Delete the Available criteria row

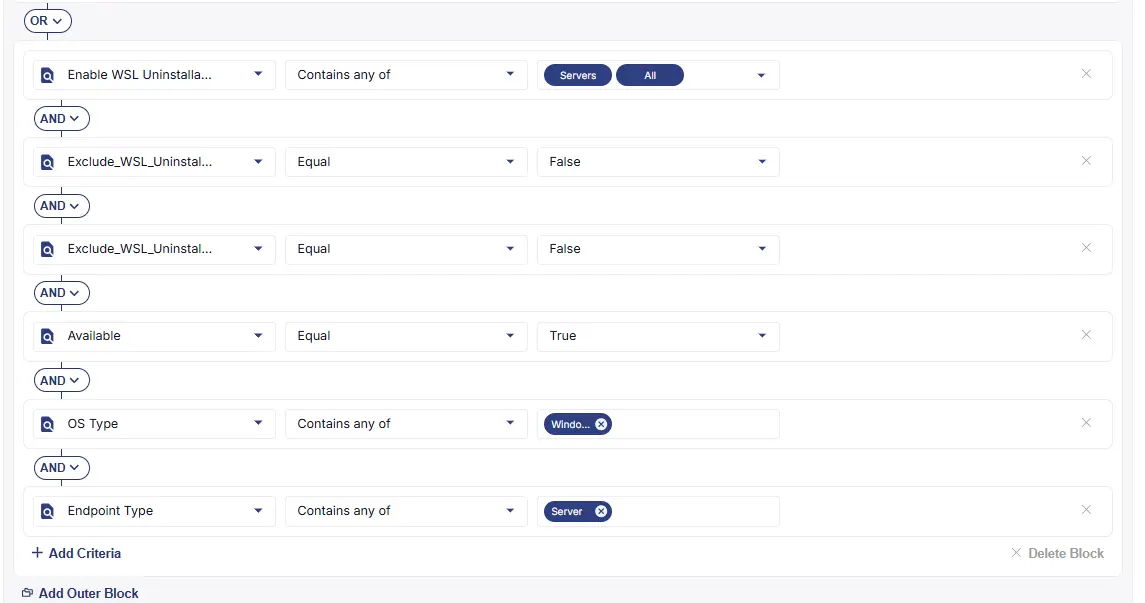[1086, 335]
